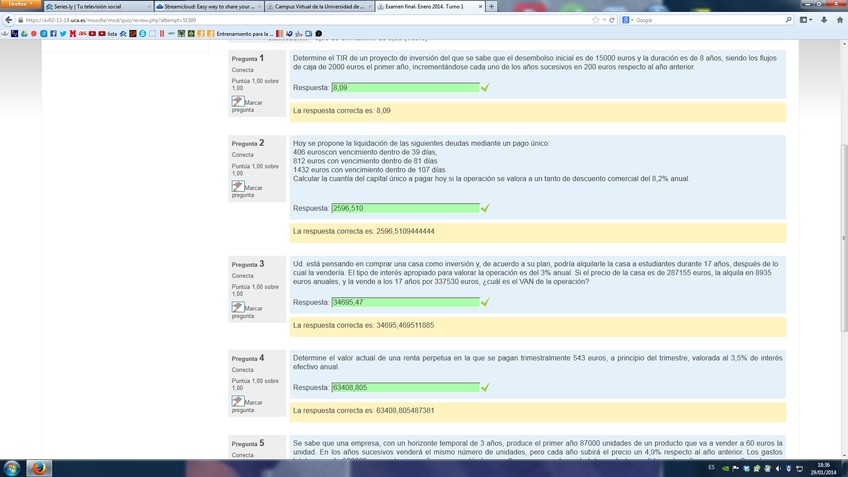Screen dimensions: 848x477
Task: Close the Examen final tab
Action: 480,6
